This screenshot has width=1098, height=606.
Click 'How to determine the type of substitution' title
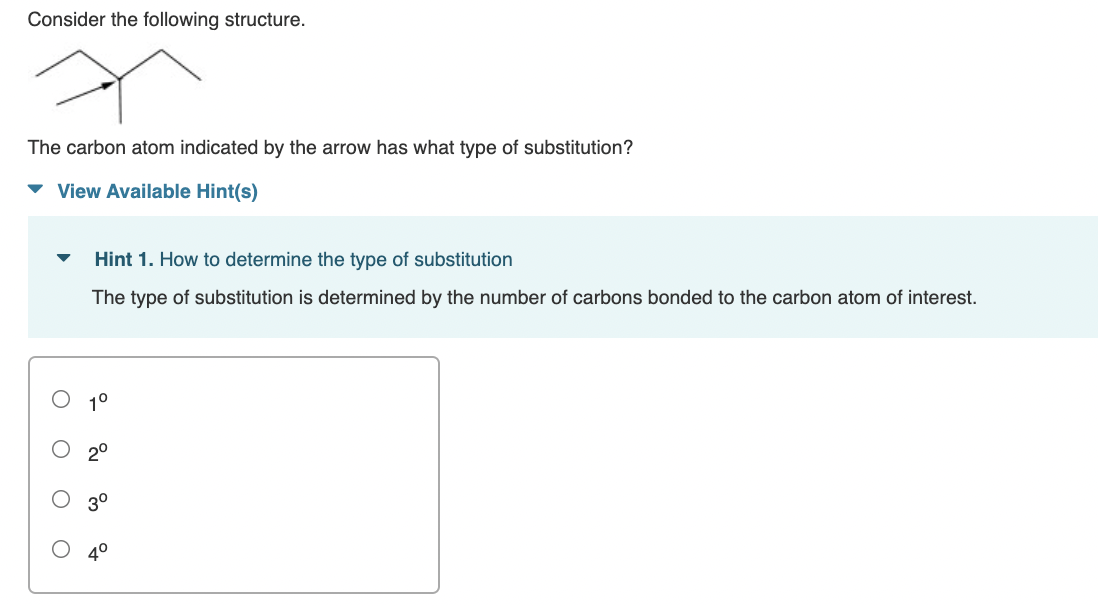click(x=336, y=260)
